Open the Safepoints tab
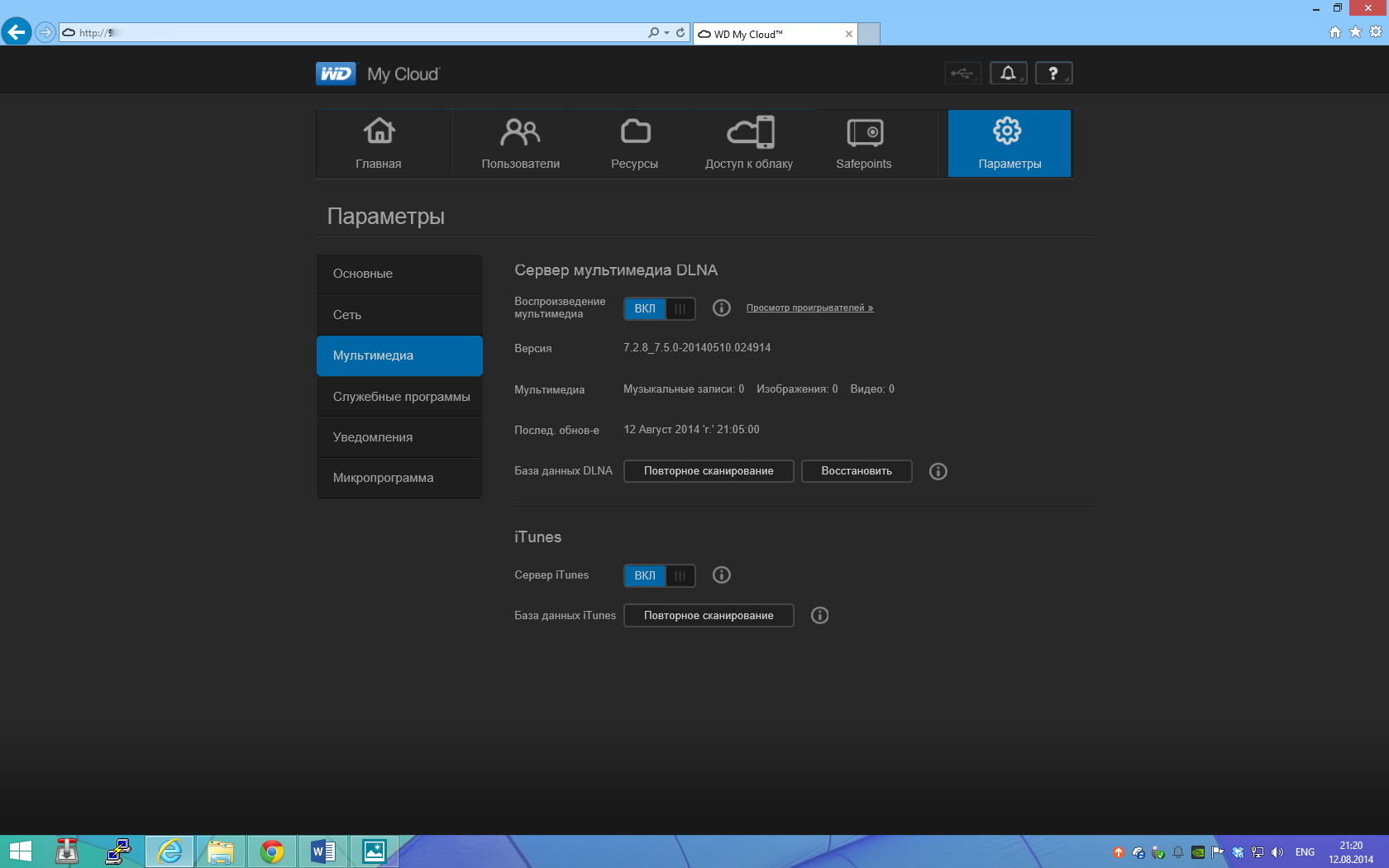1389x868 pixels. pos(864,144)
